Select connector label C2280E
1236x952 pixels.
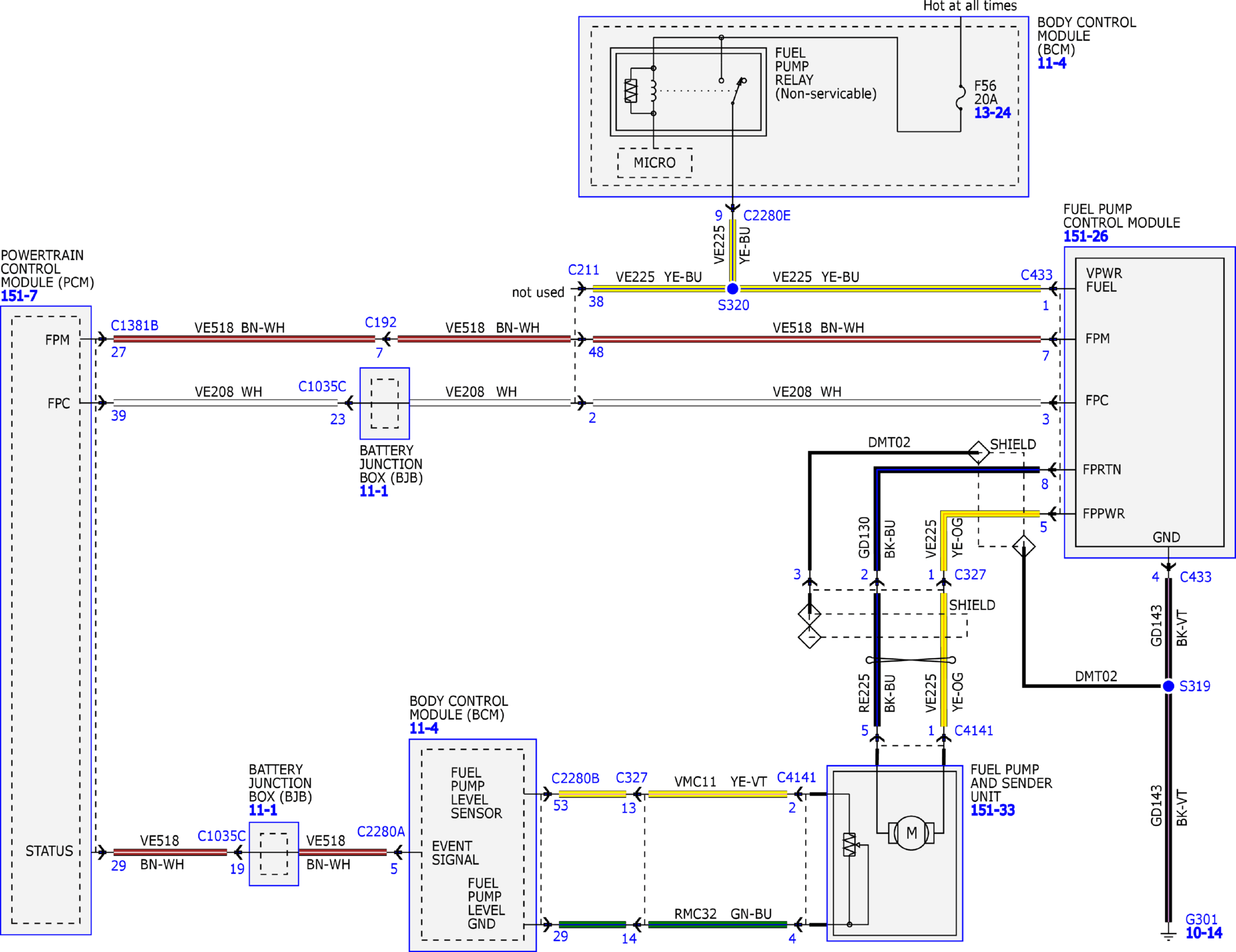[x=767, y=216]
